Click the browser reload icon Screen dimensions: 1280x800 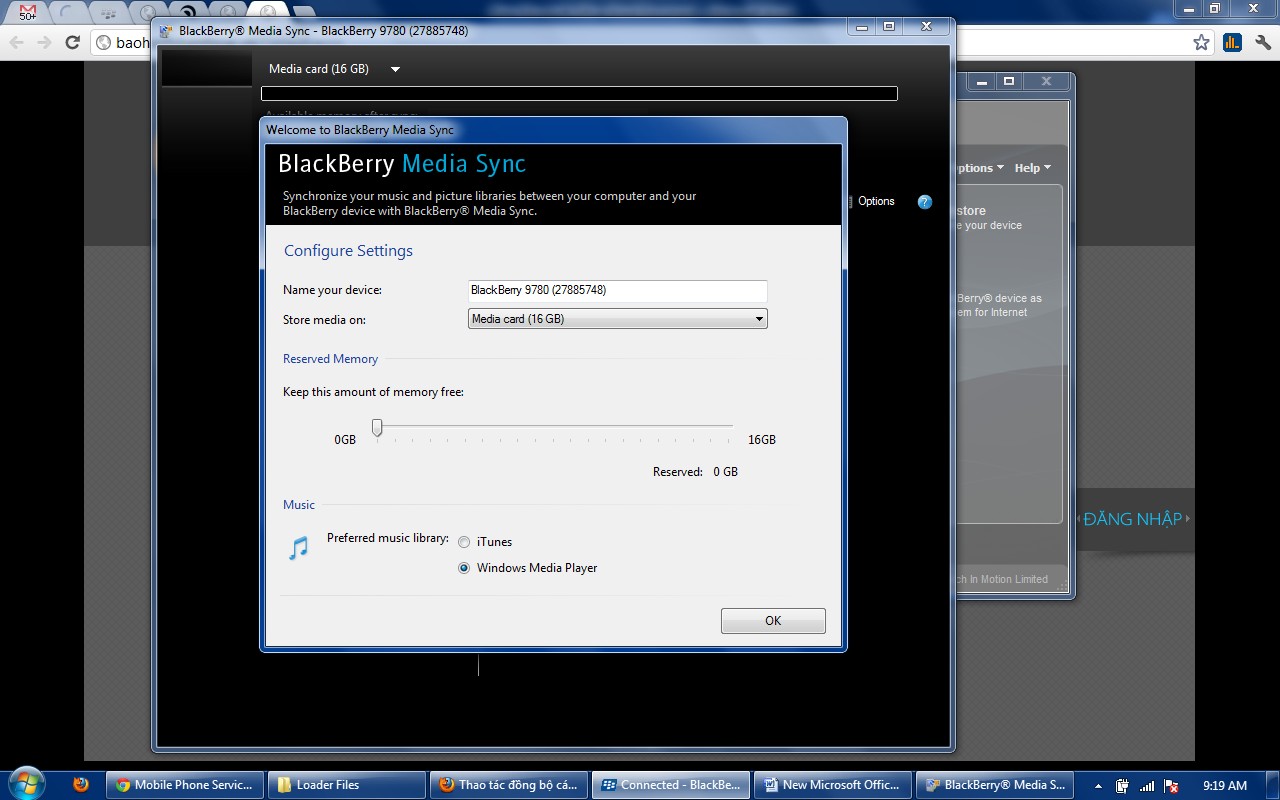pos(72,42)
